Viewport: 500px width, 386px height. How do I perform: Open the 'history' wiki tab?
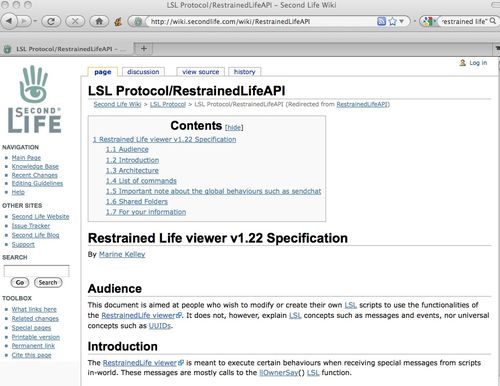[244, 72]
